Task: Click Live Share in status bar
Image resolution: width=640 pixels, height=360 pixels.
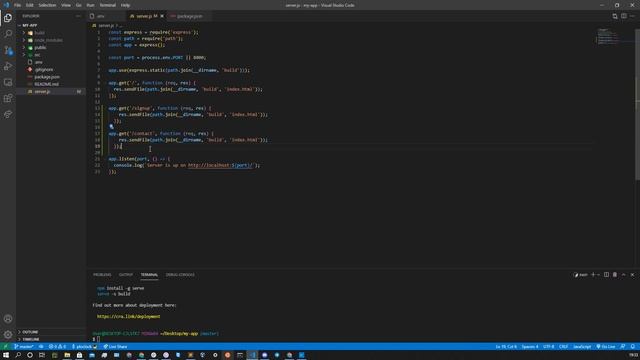Action: (x=115, y=347)
